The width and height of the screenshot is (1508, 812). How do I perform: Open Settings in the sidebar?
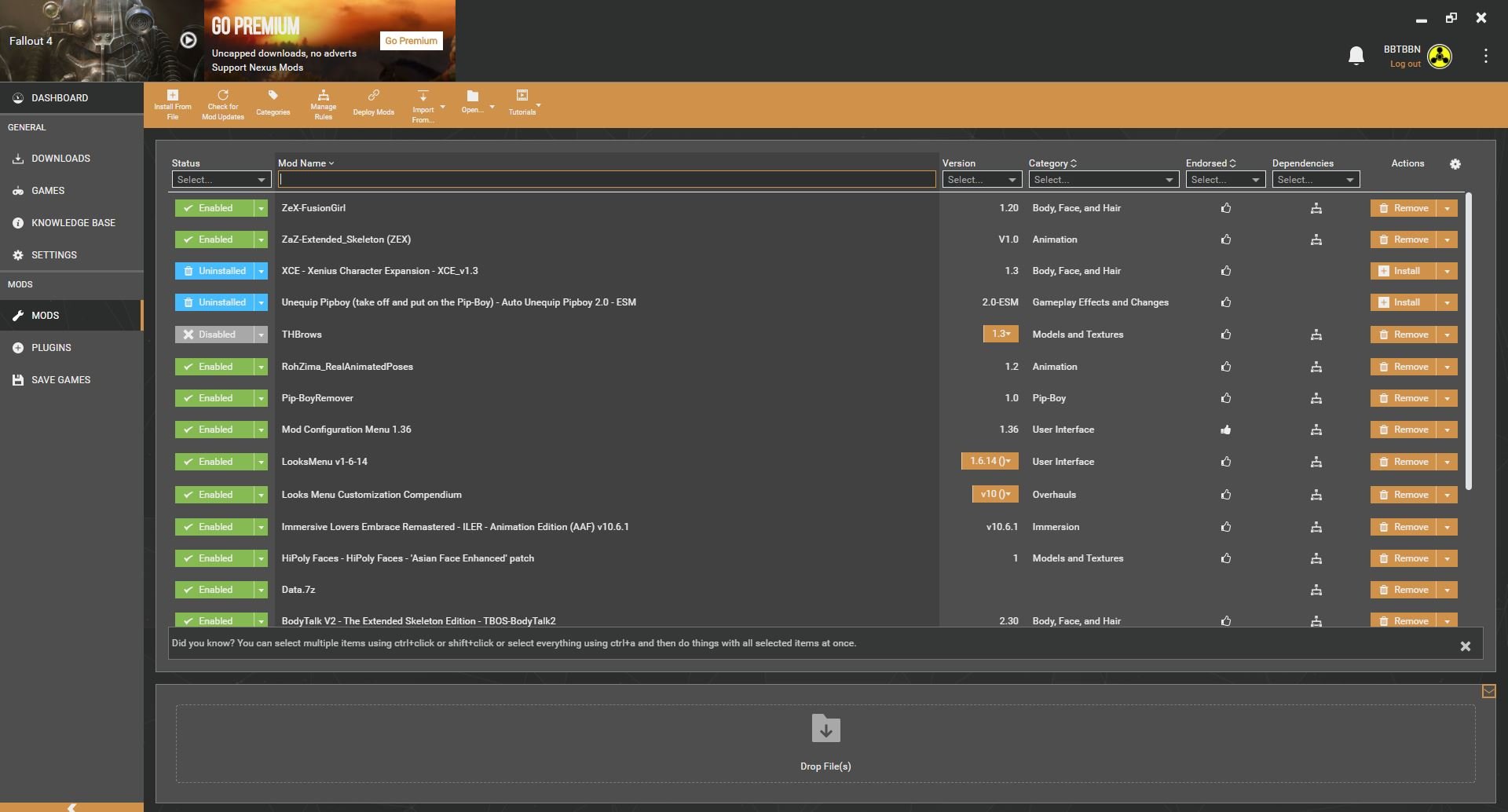[x=71, y=255]
